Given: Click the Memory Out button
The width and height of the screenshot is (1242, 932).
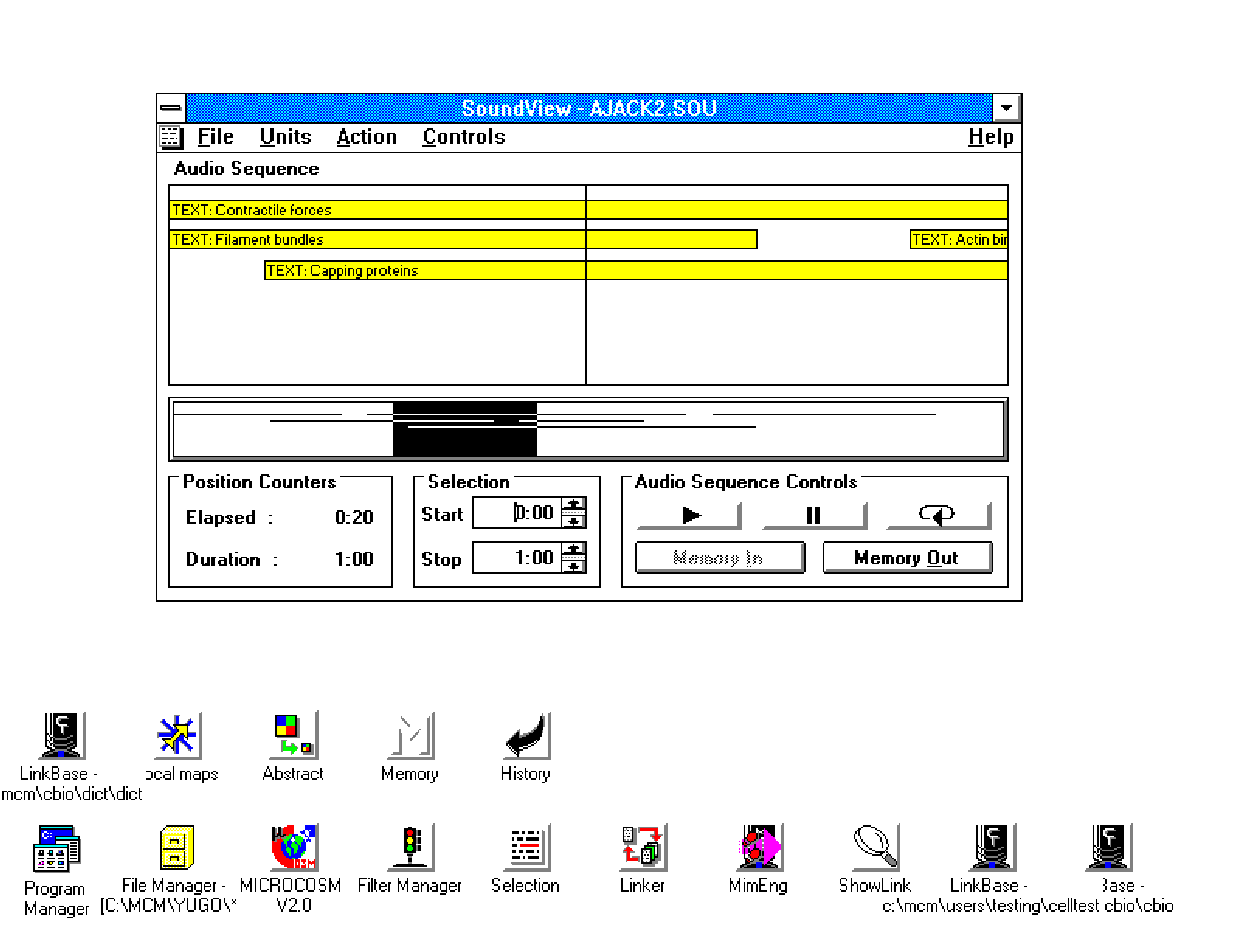Looking at the screenshot, I should 907,558.
